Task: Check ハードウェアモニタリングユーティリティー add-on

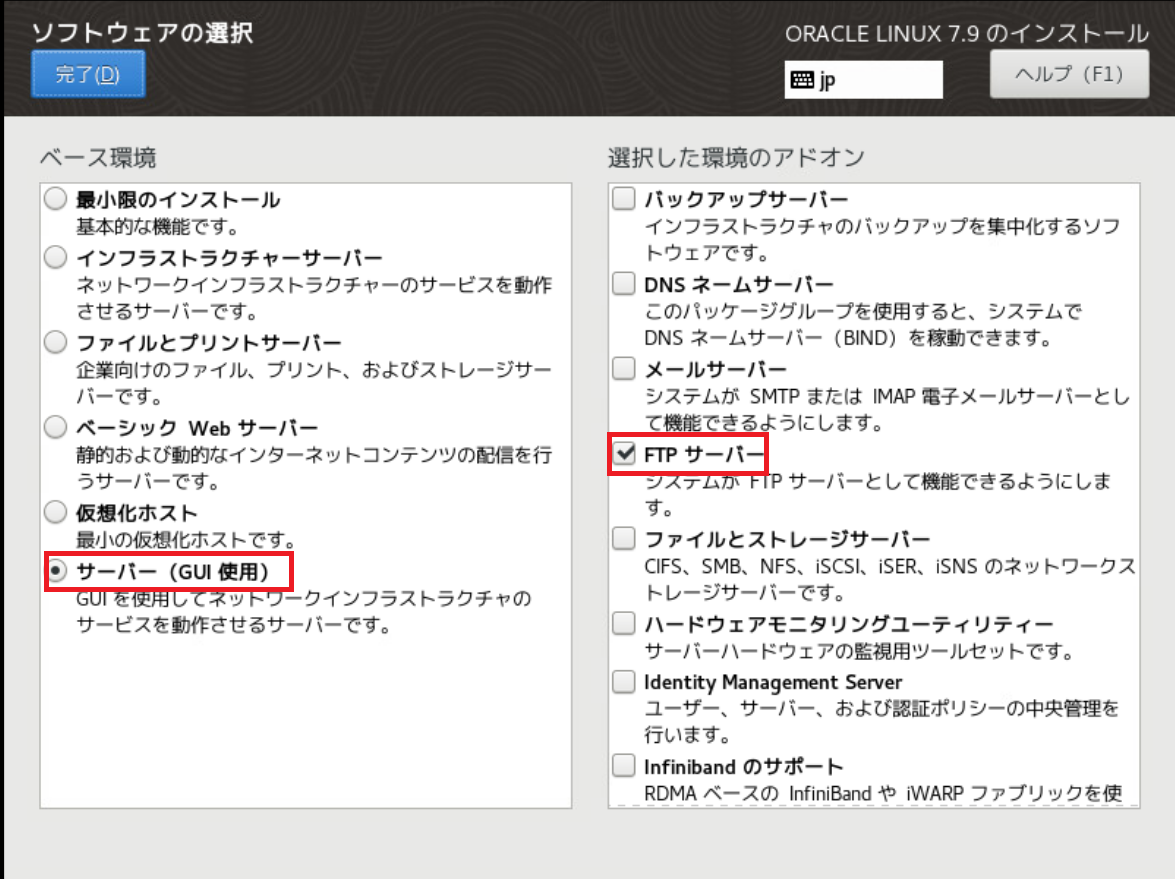Action: point(623,623)
